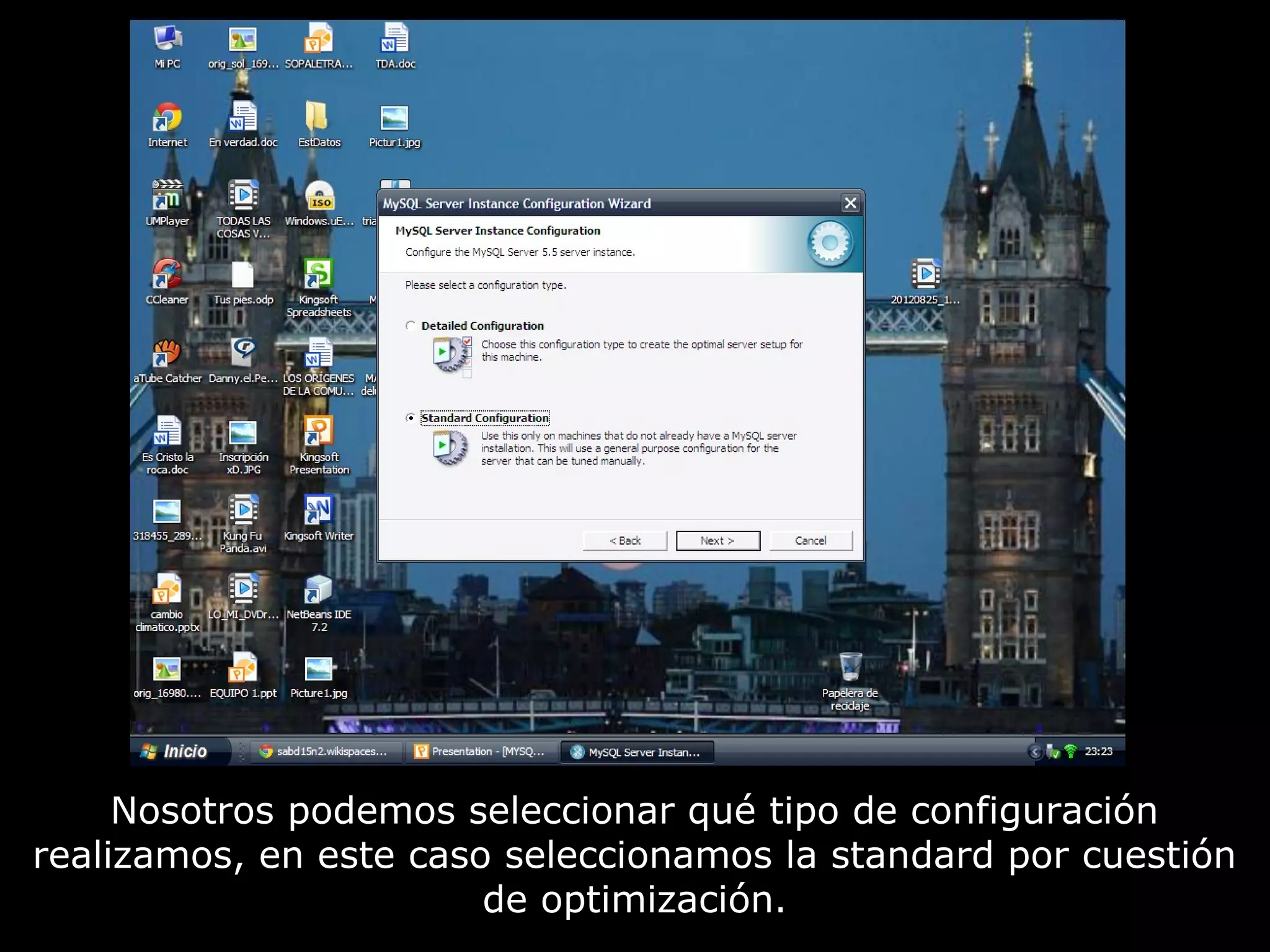Click the Detailed Configuration label text
1270x952 pixels.
(x=482, y=326)
